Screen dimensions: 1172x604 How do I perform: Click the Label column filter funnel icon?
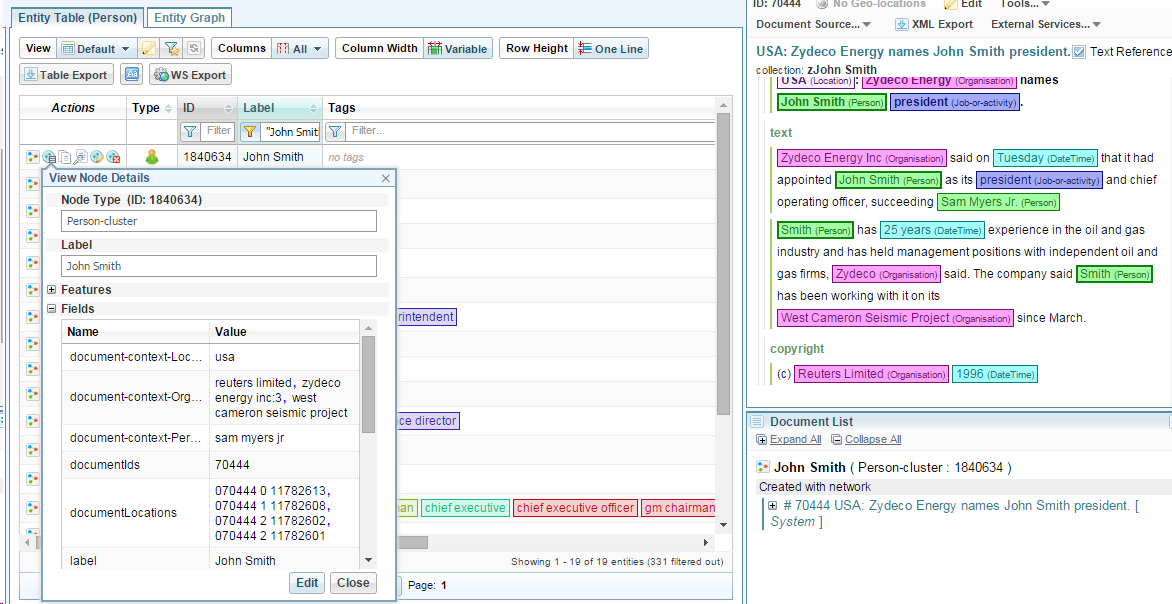click(x=250, y=131)
